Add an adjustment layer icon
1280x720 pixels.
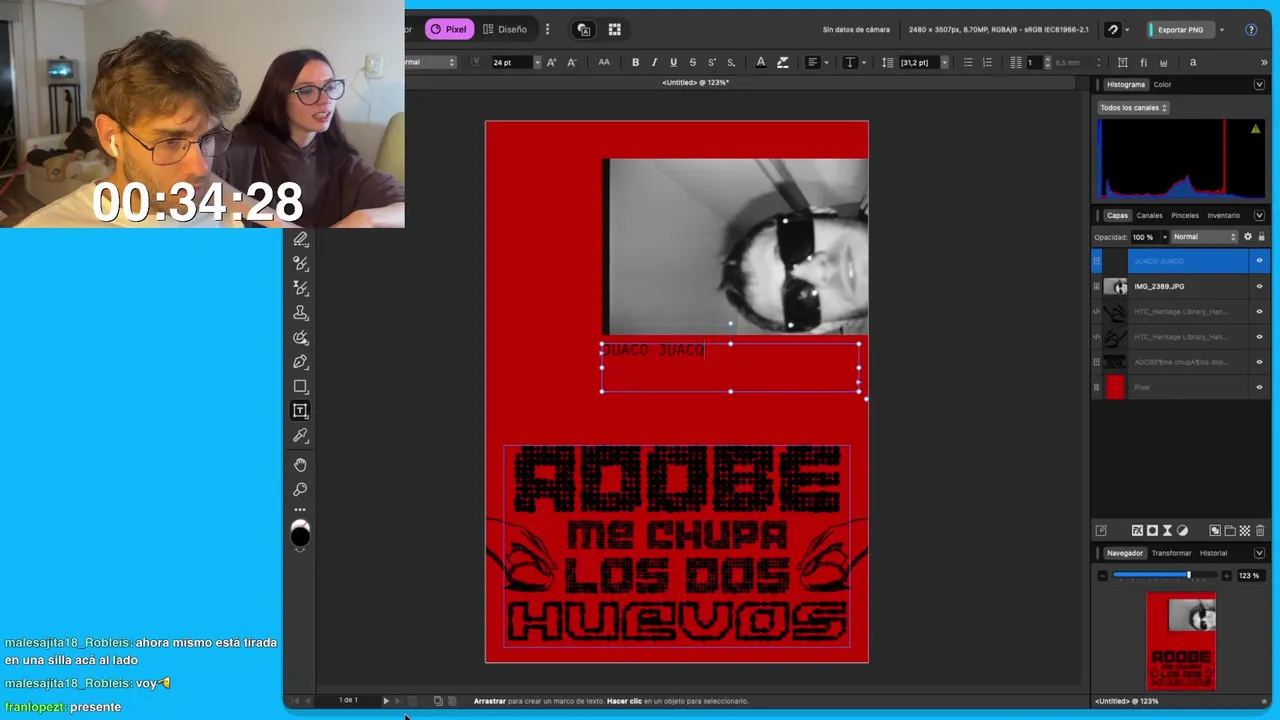pyautogui.click(x=1182, y=530)
